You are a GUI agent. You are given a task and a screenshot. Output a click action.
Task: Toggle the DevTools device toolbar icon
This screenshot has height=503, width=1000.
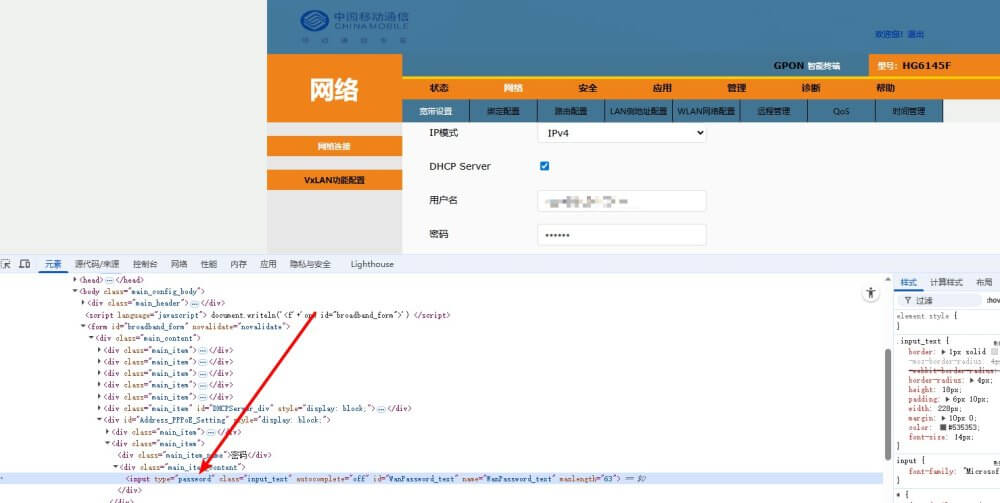pos(24,264)
